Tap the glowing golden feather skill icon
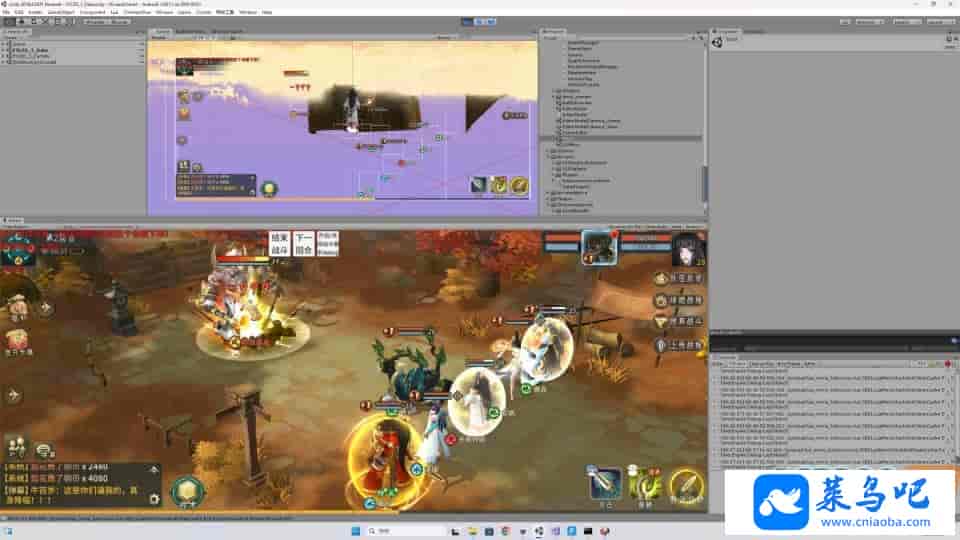Viewport: 960px width, 540px height. (x=686, y=485)
